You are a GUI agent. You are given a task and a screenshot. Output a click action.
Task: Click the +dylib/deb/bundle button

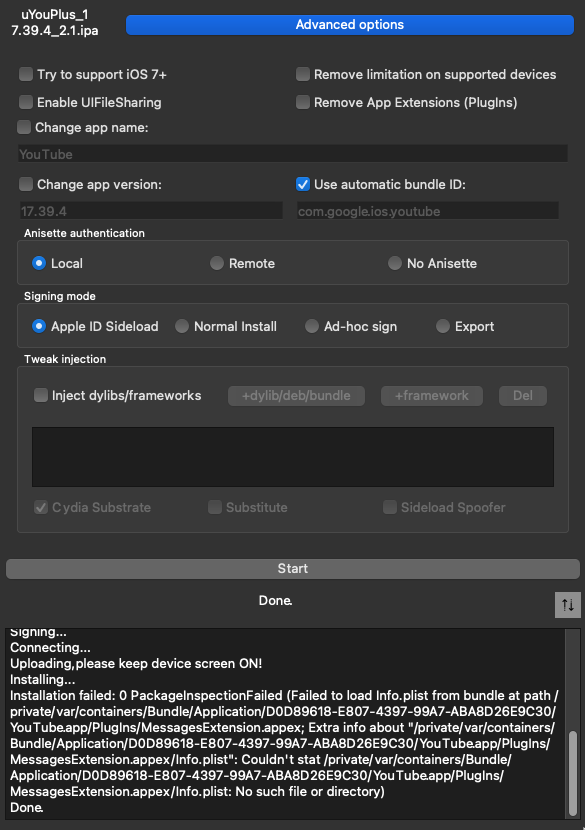(296, 395)
